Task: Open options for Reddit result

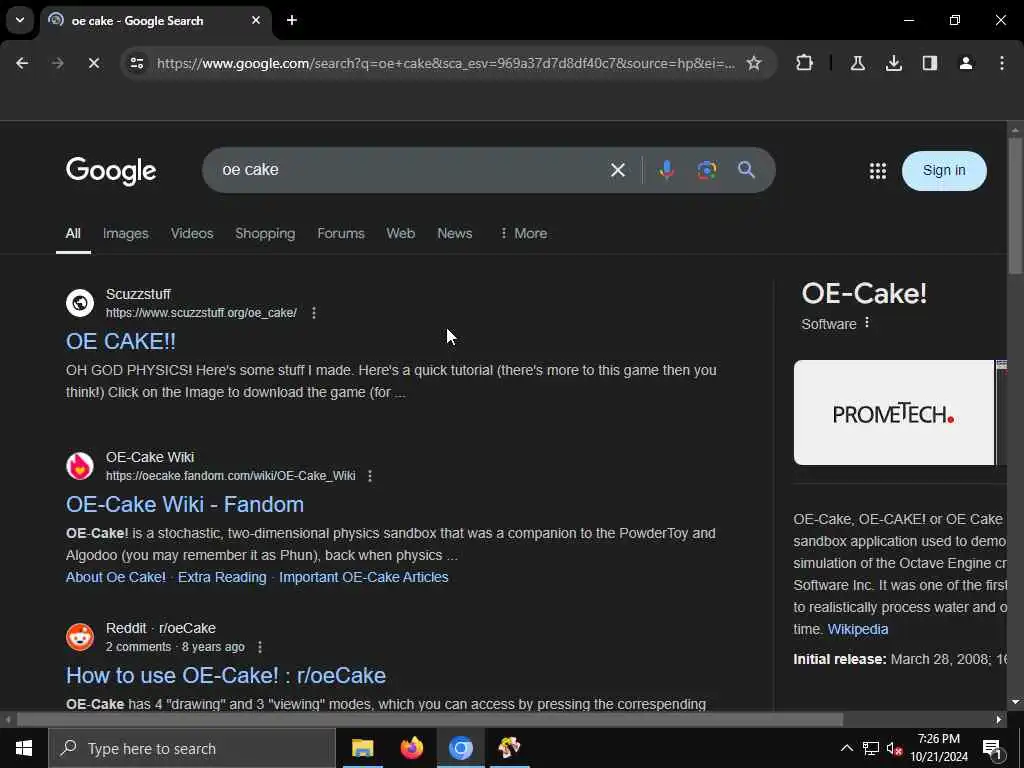Action: click(x=260, y=647)
